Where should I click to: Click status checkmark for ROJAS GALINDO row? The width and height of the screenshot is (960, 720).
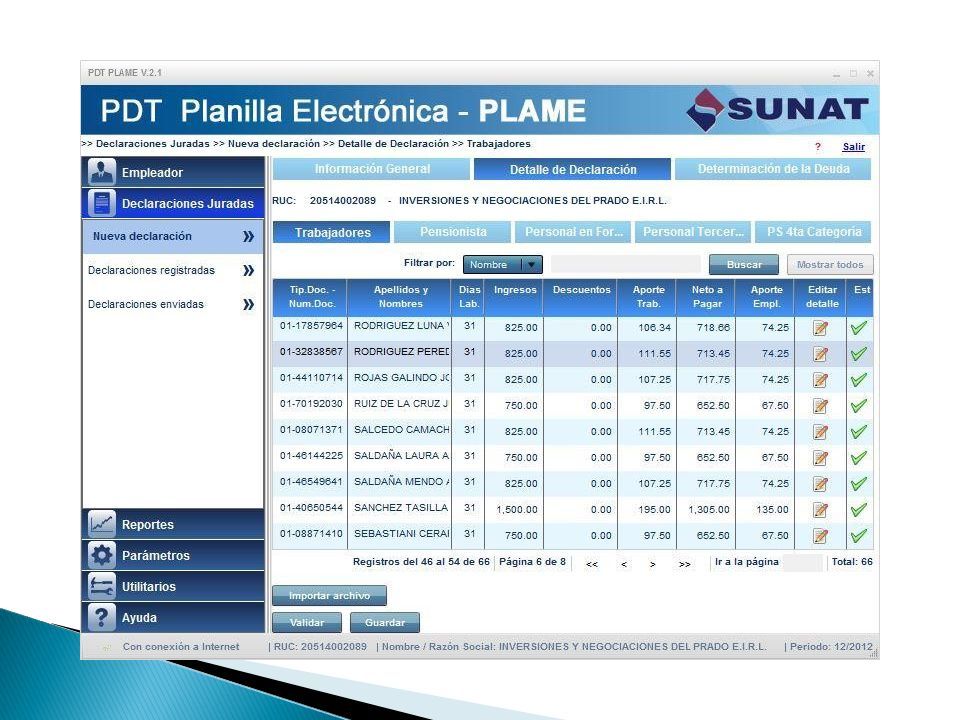point(859,380)
